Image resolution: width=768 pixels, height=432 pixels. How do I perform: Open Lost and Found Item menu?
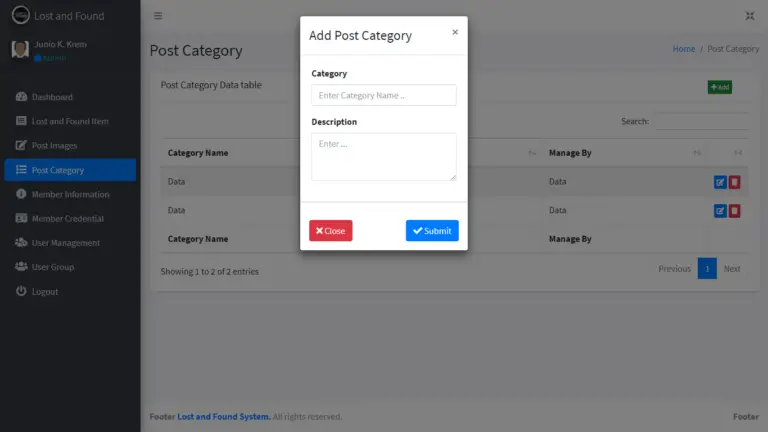point(70,121)
